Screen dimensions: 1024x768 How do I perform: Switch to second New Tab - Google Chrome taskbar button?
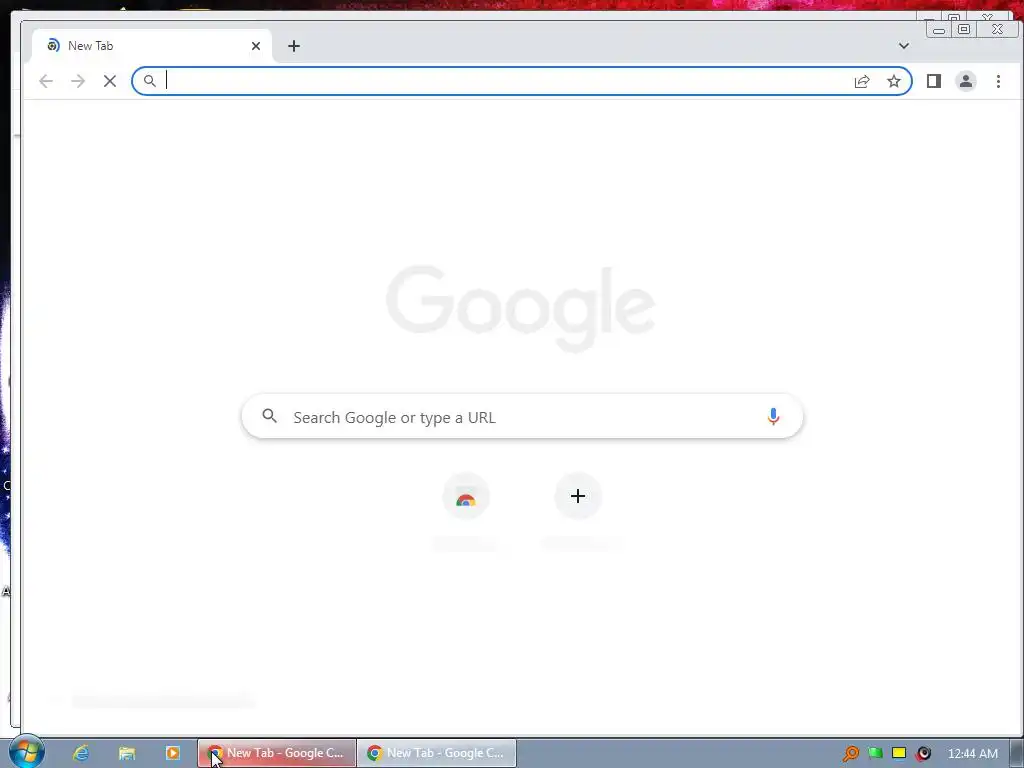coord(437,753)
